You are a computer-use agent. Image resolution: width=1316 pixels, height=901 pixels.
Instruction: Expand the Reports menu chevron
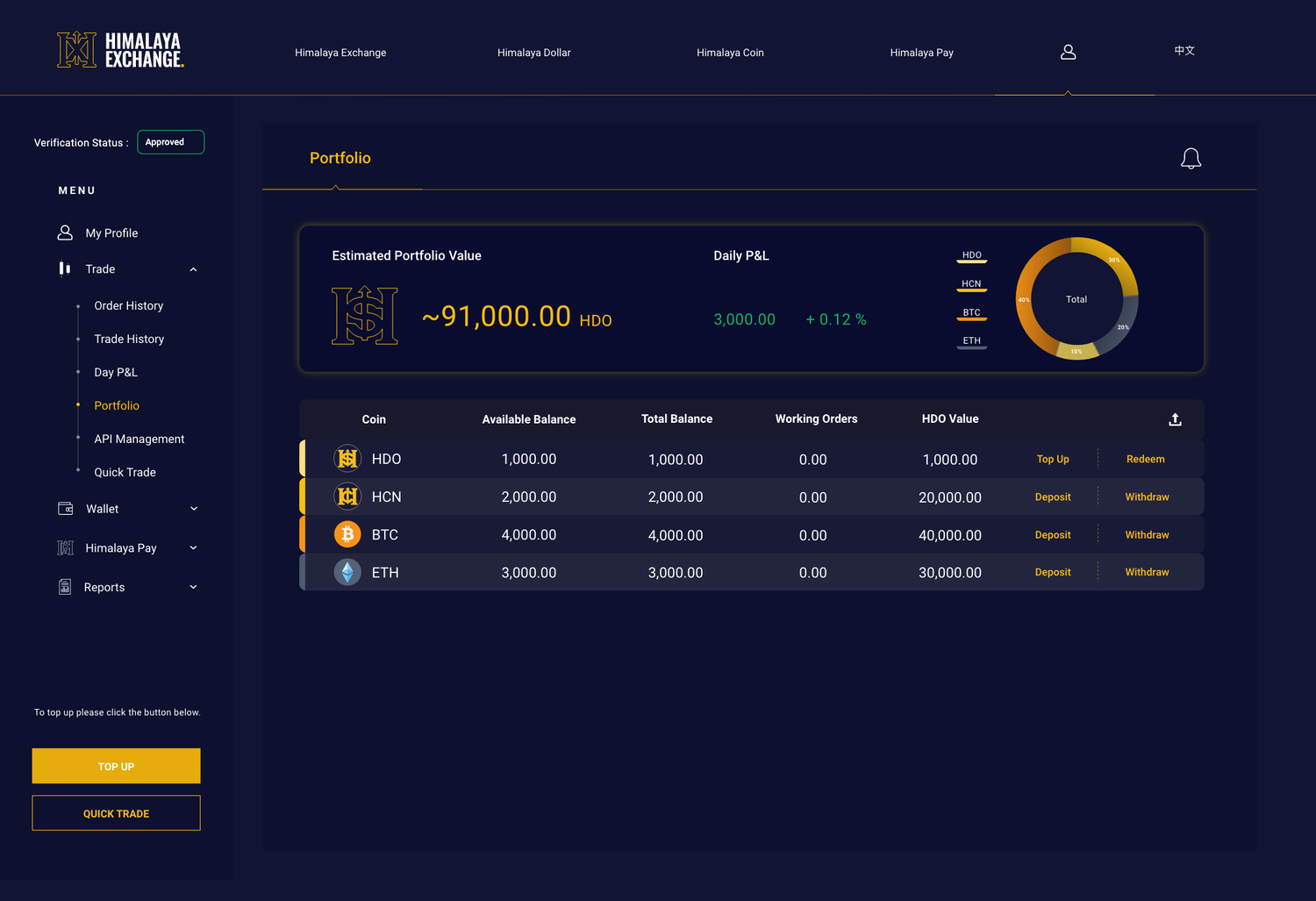194,587
